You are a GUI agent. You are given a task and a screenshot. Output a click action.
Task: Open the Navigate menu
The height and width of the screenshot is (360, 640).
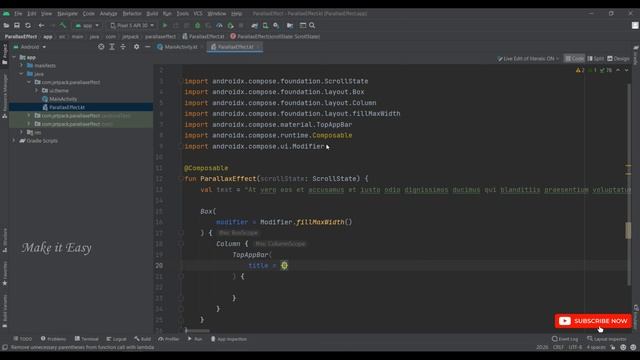point(67,13)
